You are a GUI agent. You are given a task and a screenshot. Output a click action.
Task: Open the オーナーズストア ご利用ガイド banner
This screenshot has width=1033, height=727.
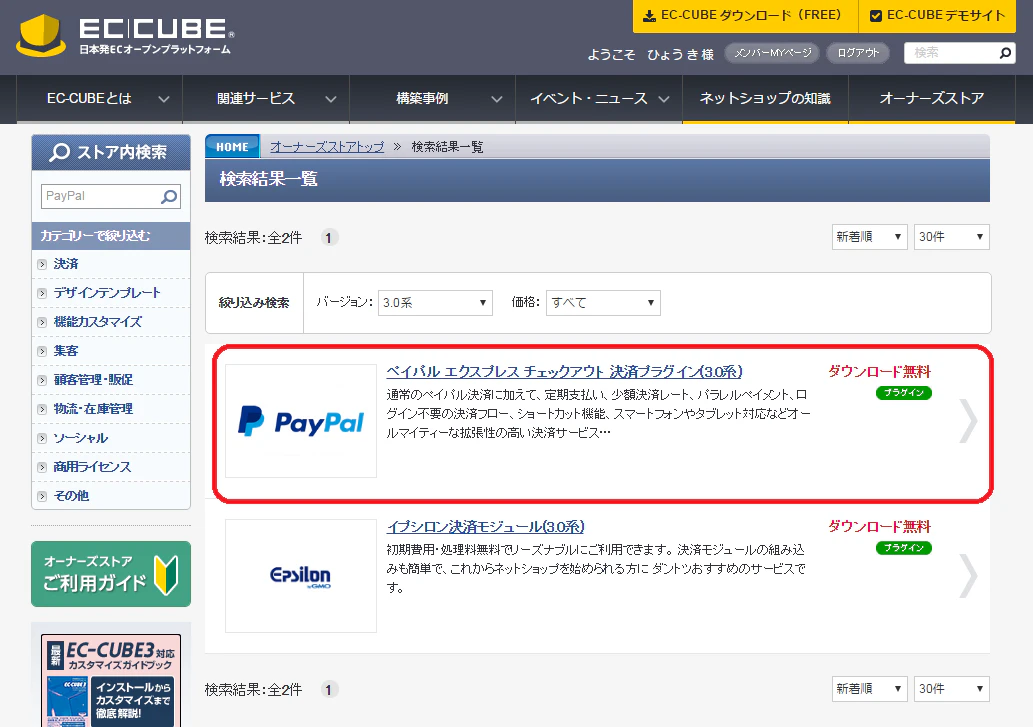coord(111,574)
